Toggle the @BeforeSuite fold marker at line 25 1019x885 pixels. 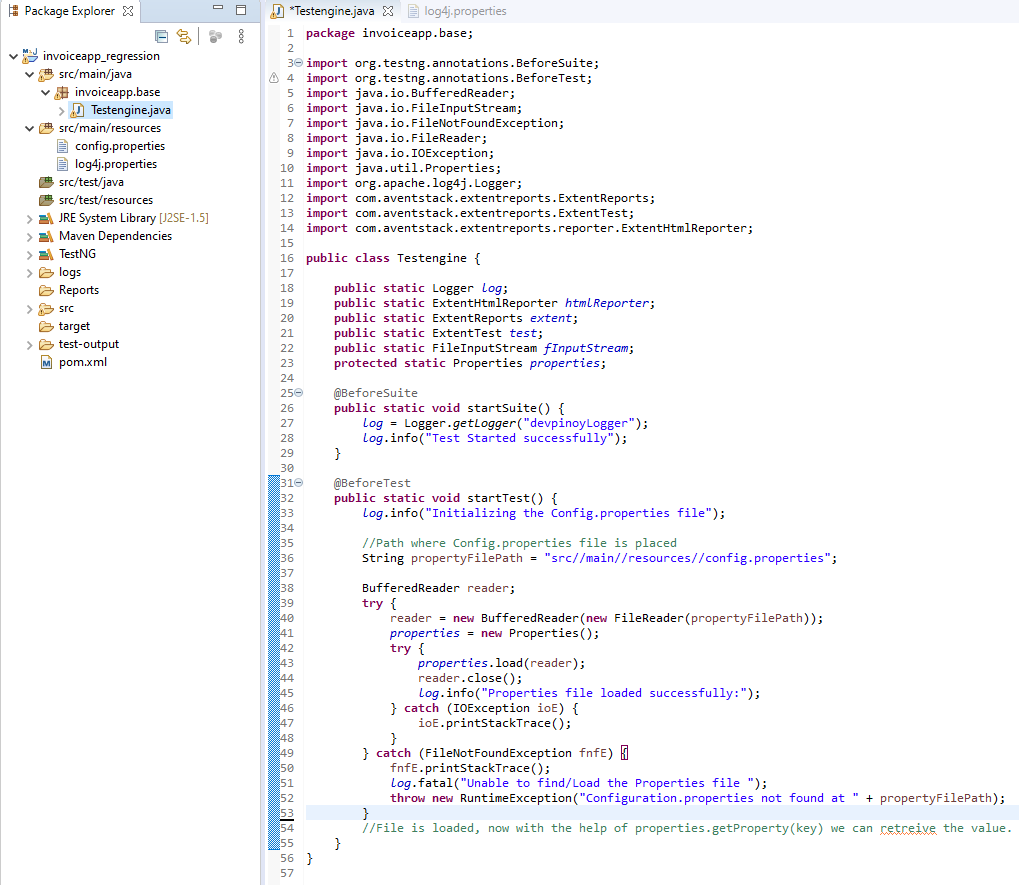click(299, 392)
